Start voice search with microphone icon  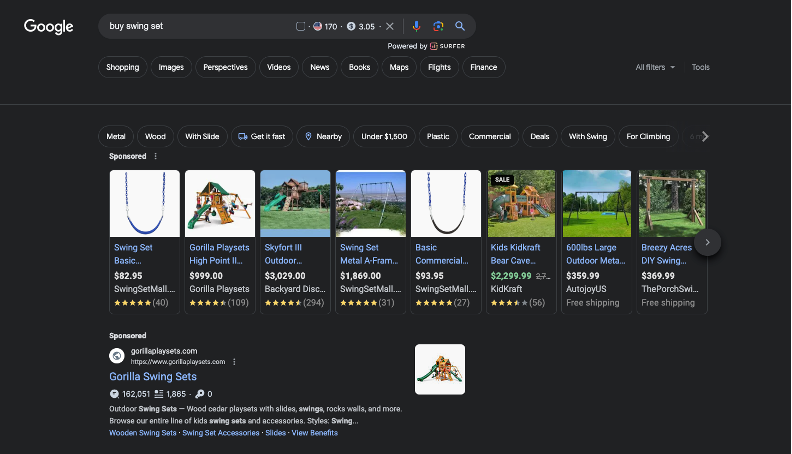[x=416, y=26]
